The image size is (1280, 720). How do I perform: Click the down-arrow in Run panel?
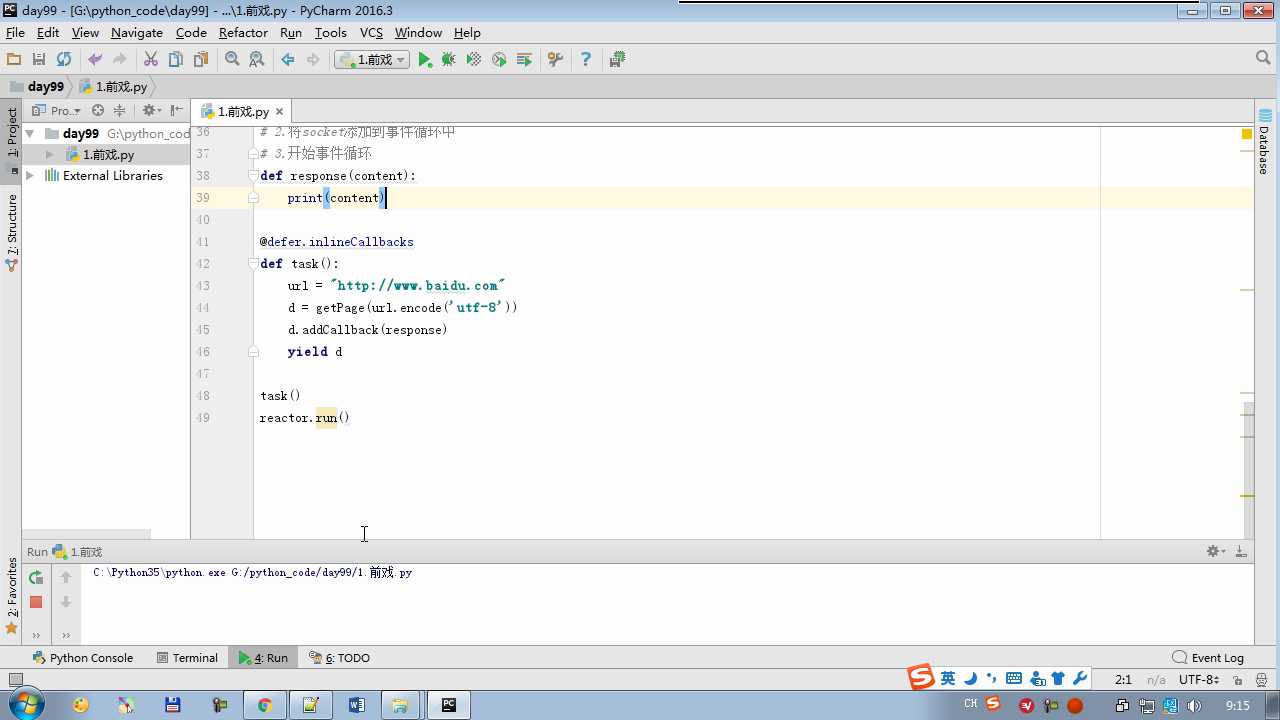pyautogui.click(x=66, y=602)
